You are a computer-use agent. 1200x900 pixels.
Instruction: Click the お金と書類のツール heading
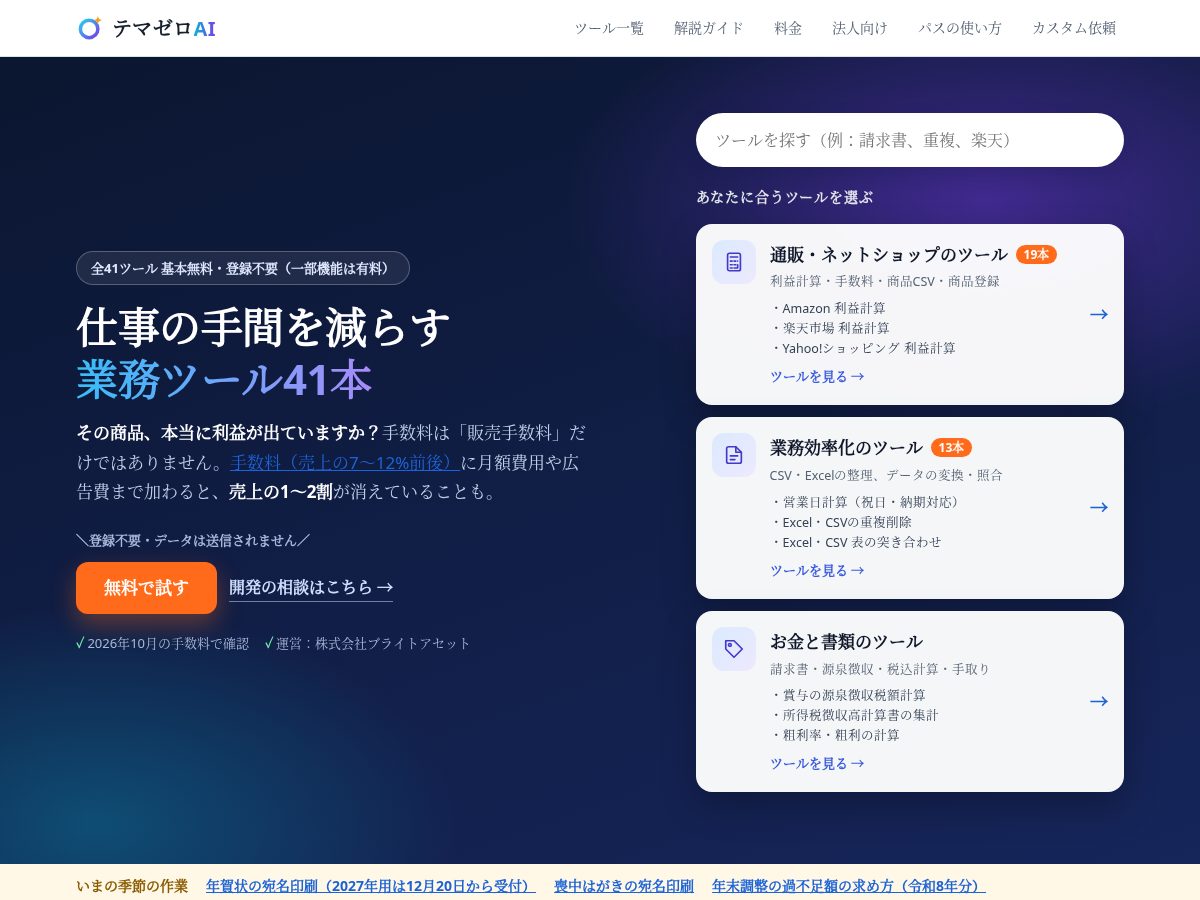(846, 641)
